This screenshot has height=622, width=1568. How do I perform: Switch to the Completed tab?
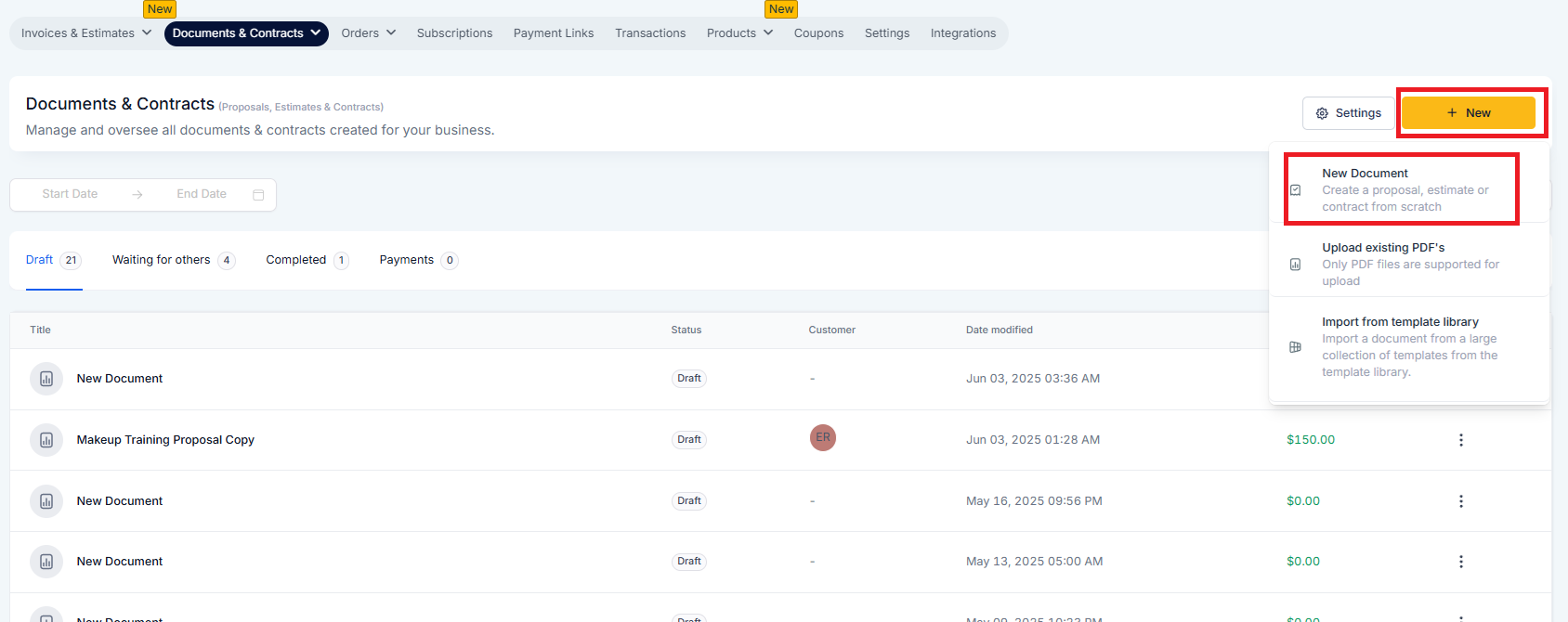point(307,260)
